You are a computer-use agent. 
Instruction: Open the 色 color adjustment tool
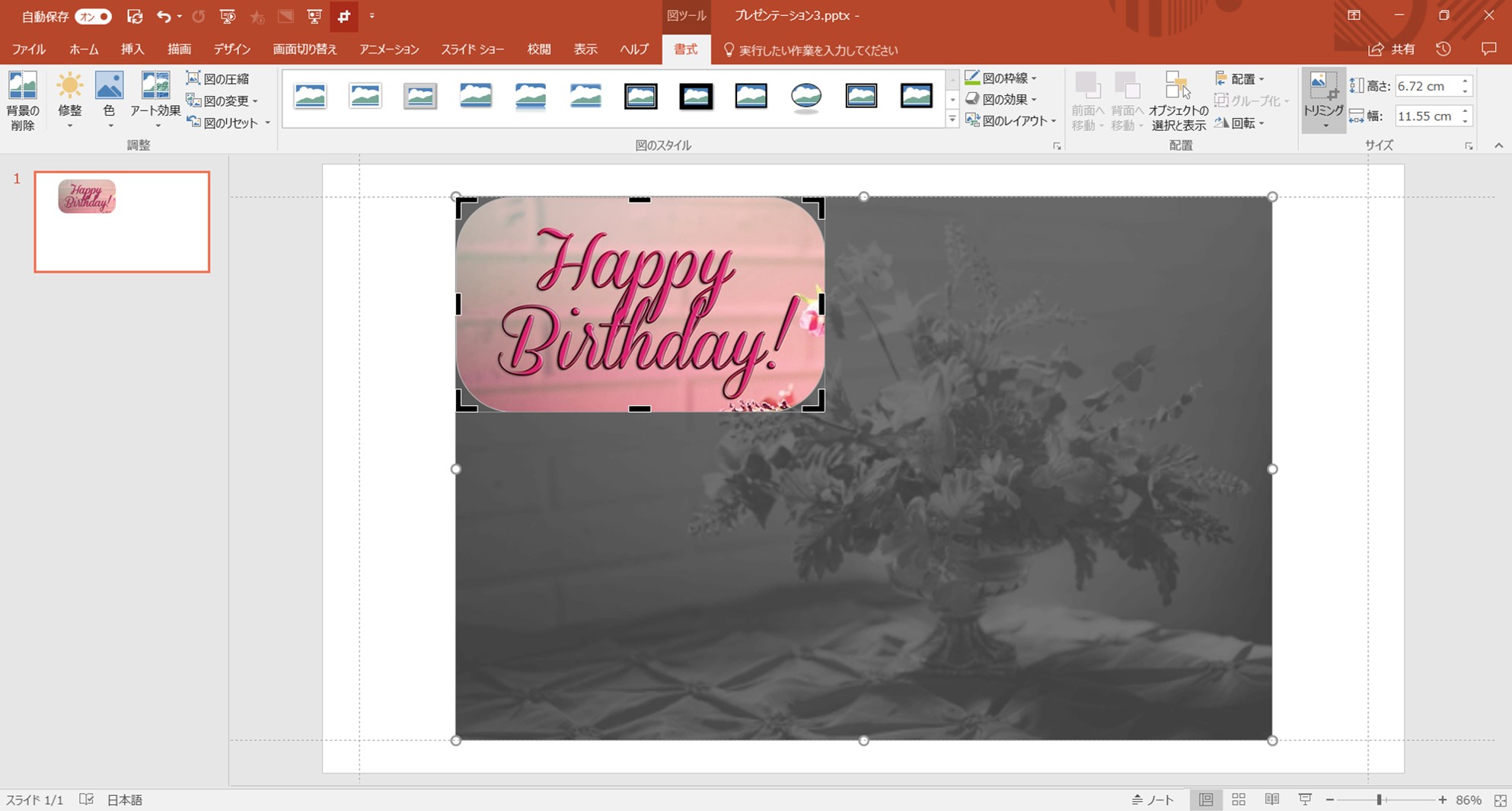[x=109, y=100]
